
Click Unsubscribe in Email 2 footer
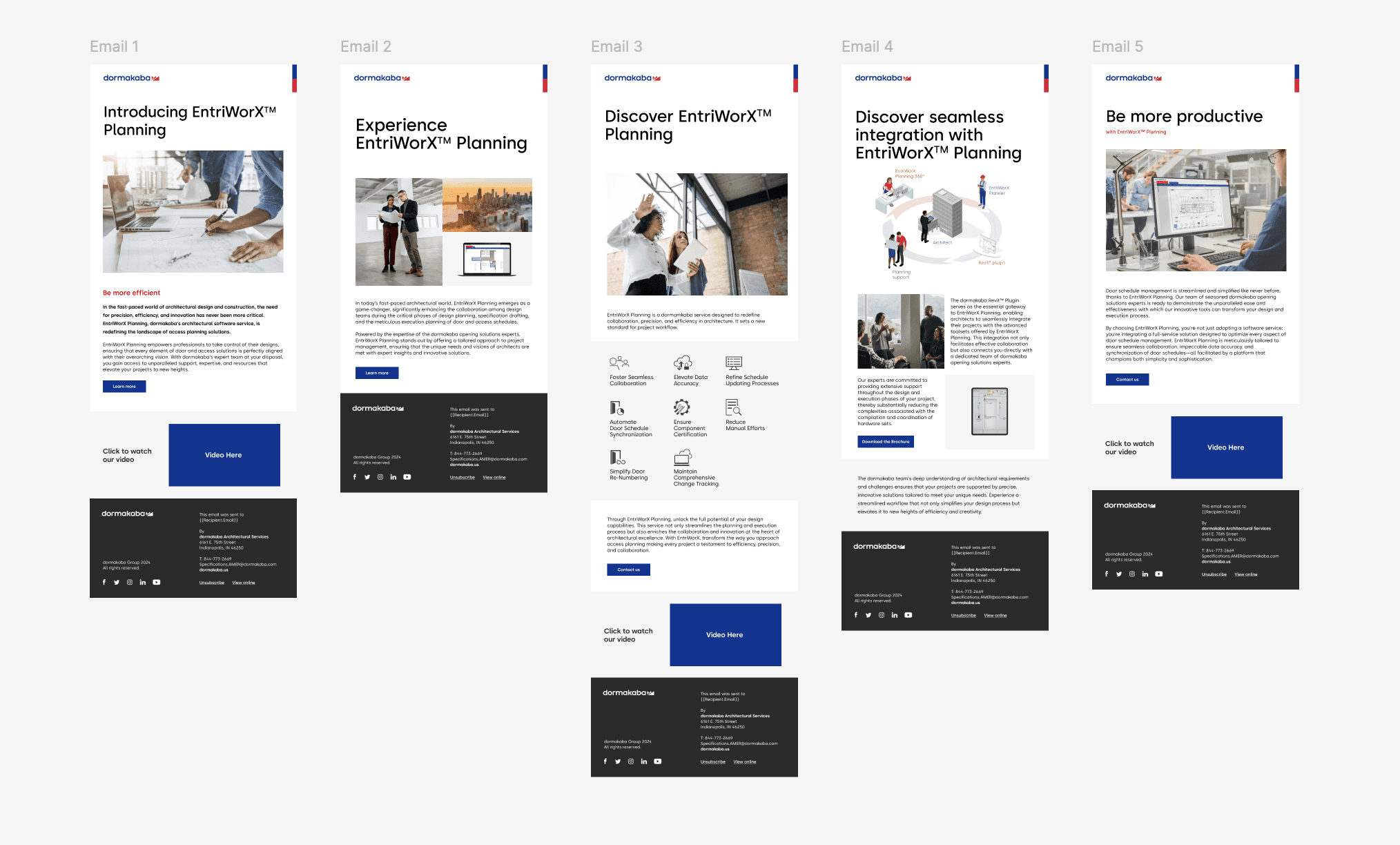(463, 478)
